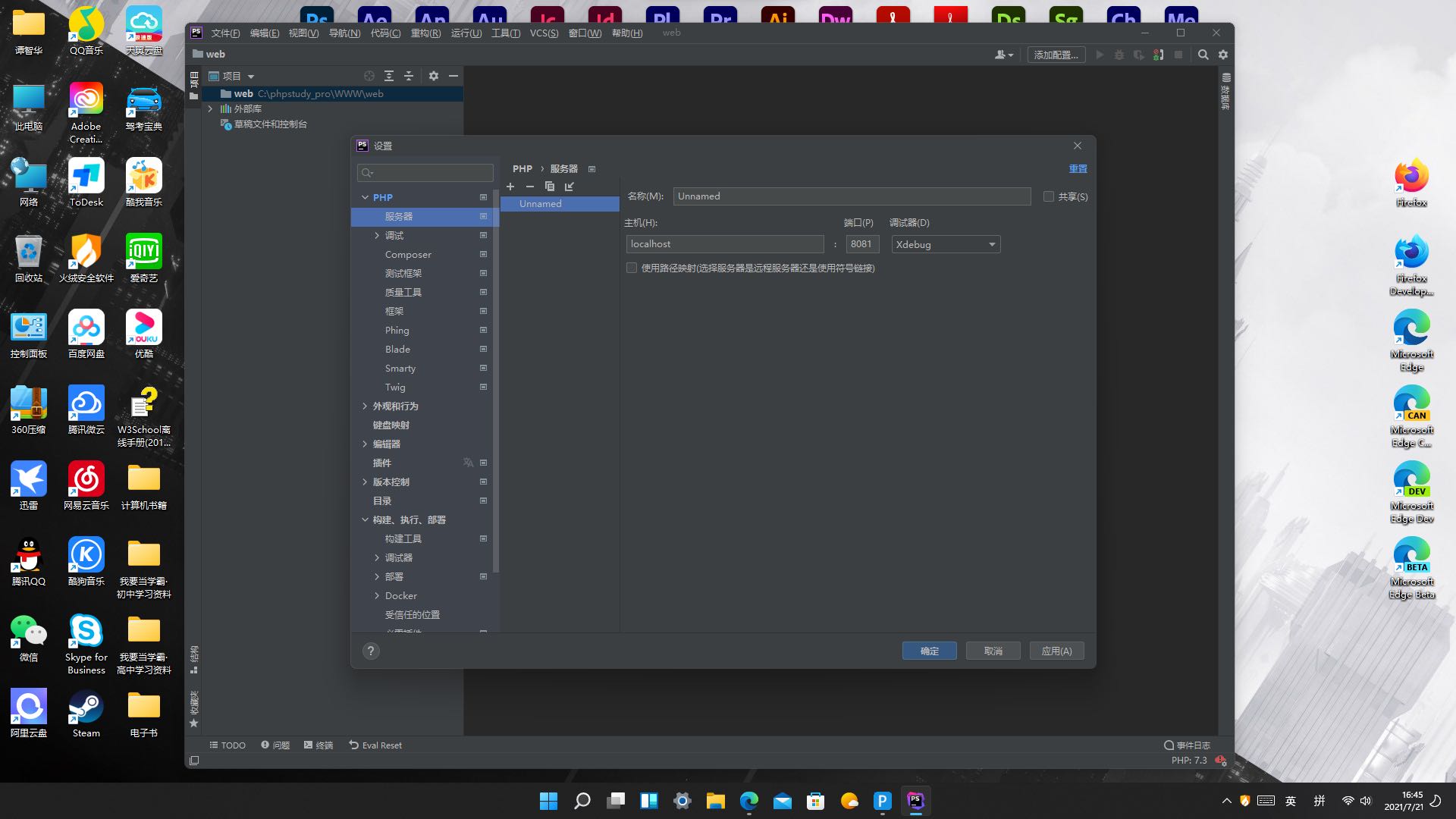Click the import server icon

point(570,187)
